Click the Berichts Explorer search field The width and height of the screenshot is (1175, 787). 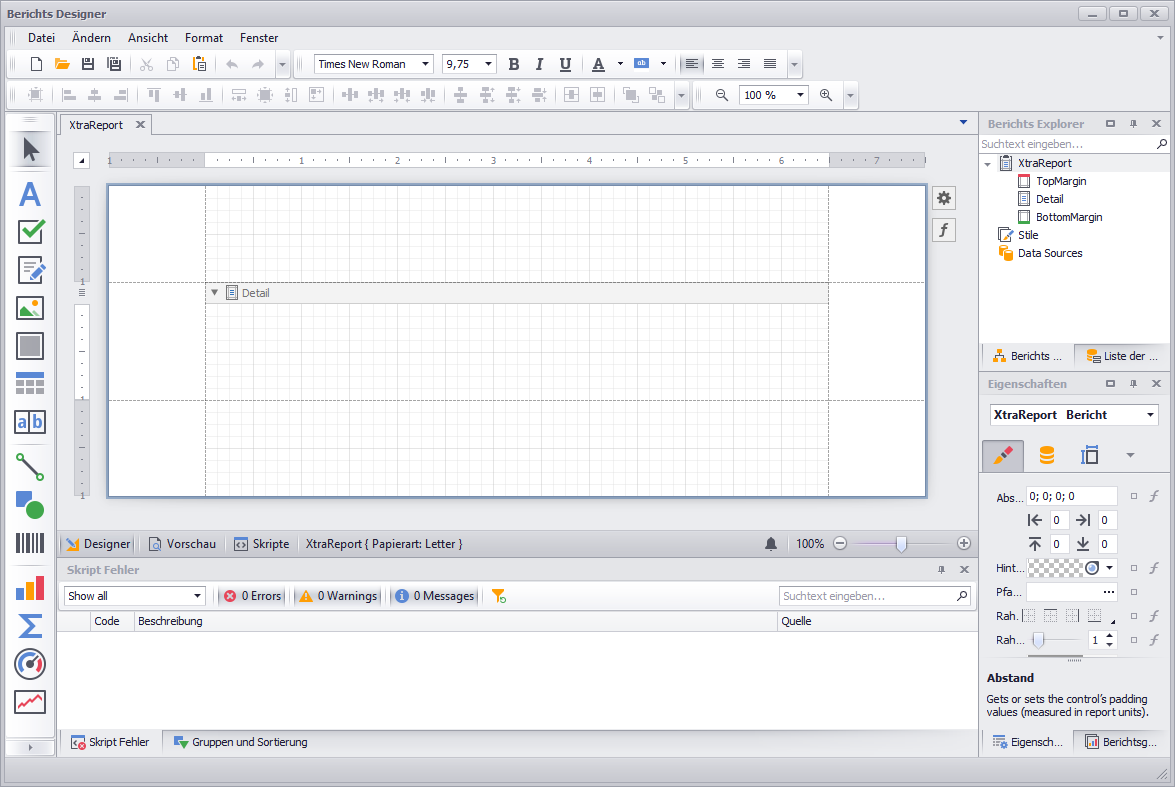1066,145
